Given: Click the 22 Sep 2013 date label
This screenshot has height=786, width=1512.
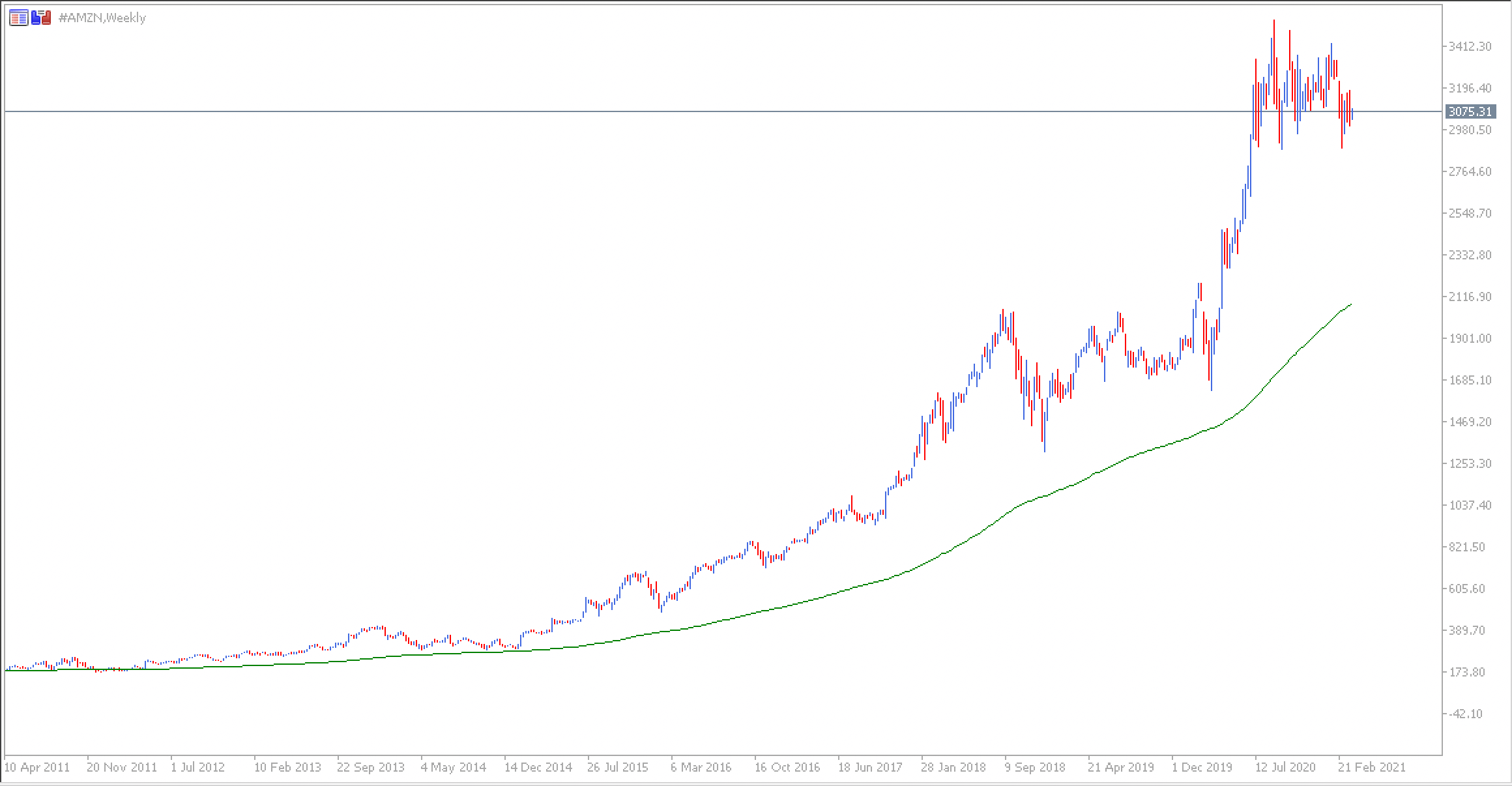Looking at the screenshot, I should [x=371, y=767].
